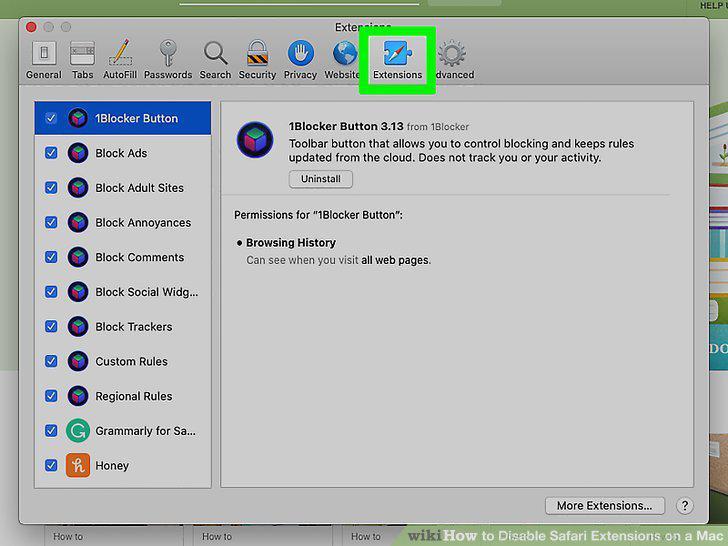The image size is (728, 546).
Task: Uninstall the 1Blocker Button extension
Action: click(321, 179)
